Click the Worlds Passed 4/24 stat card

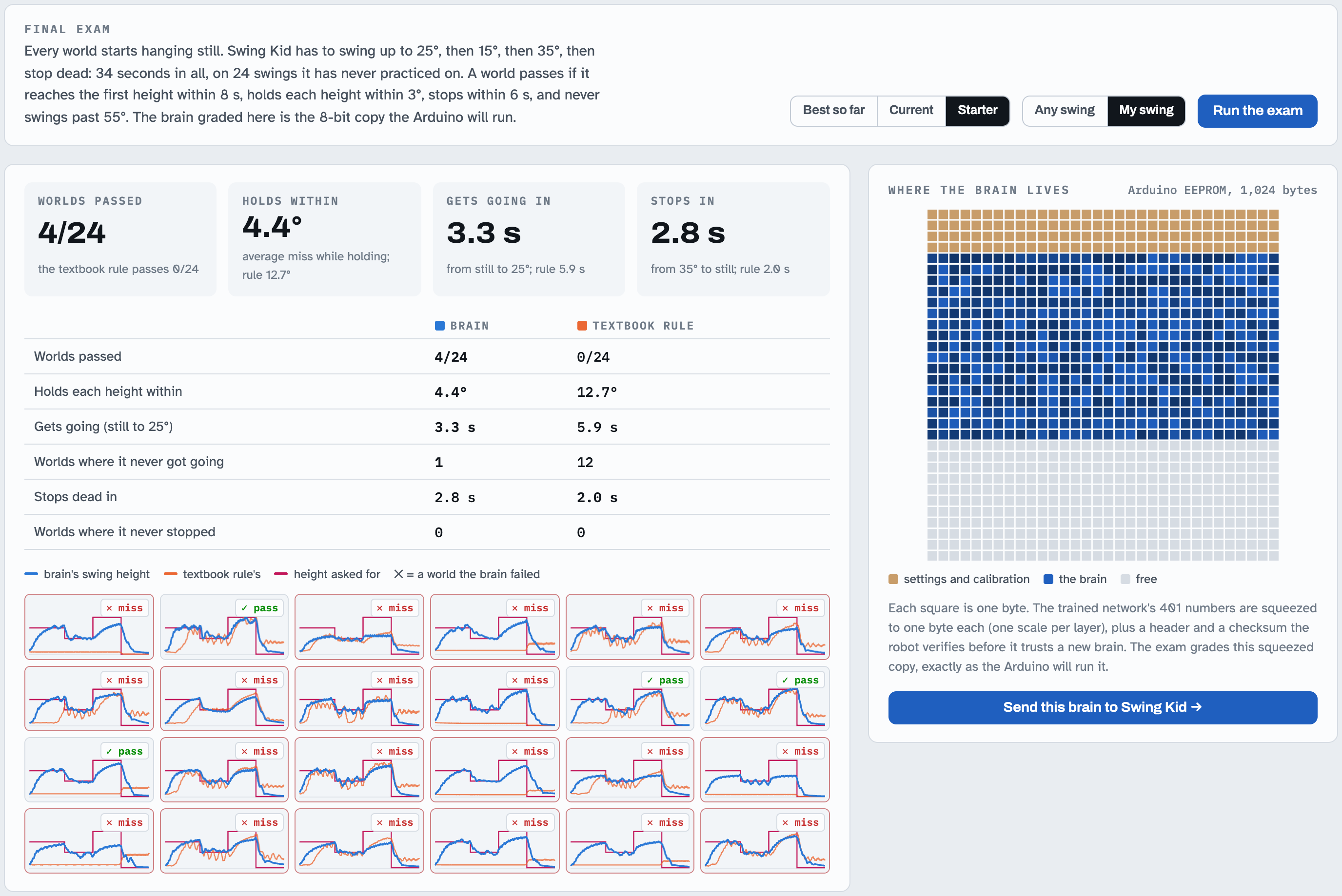[120, 239]
